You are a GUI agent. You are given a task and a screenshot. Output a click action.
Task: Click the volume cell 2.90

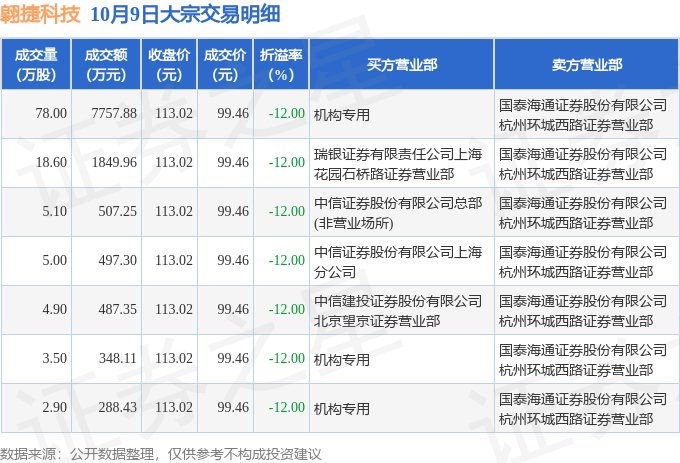(55, 408)
